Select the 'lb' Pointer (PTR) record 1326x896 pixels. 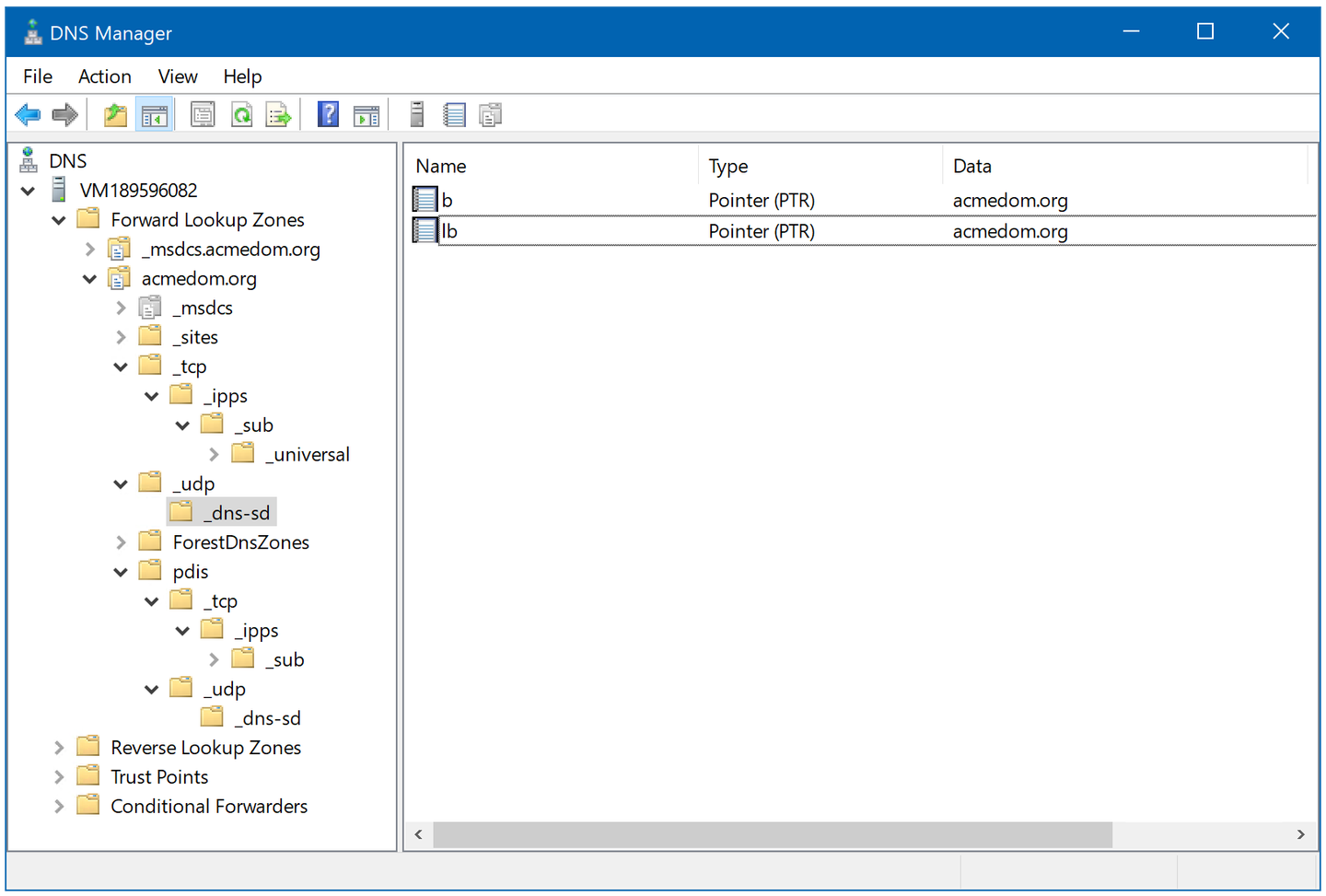[x=449, y=231]
